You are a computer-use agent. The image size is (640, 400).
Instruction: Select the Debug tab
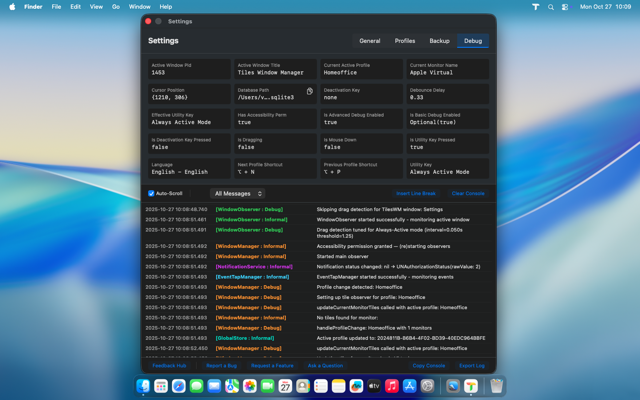[473, 41]
